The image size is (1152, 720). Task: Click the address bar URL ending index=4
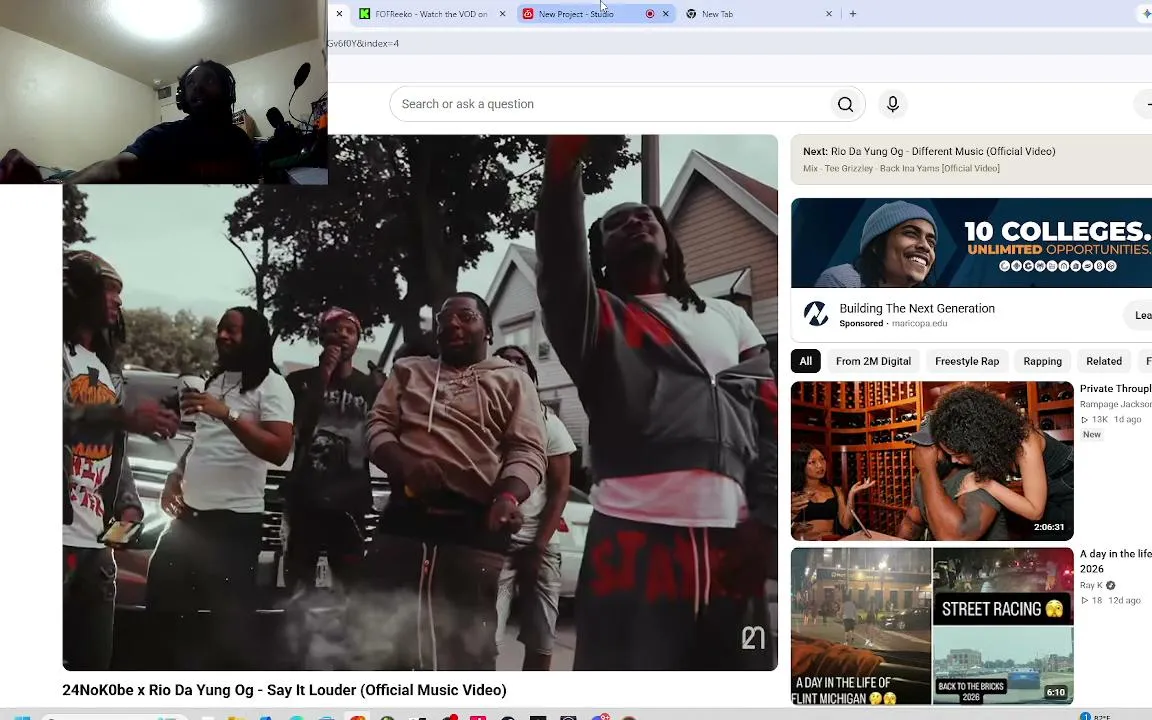(364, 43)
